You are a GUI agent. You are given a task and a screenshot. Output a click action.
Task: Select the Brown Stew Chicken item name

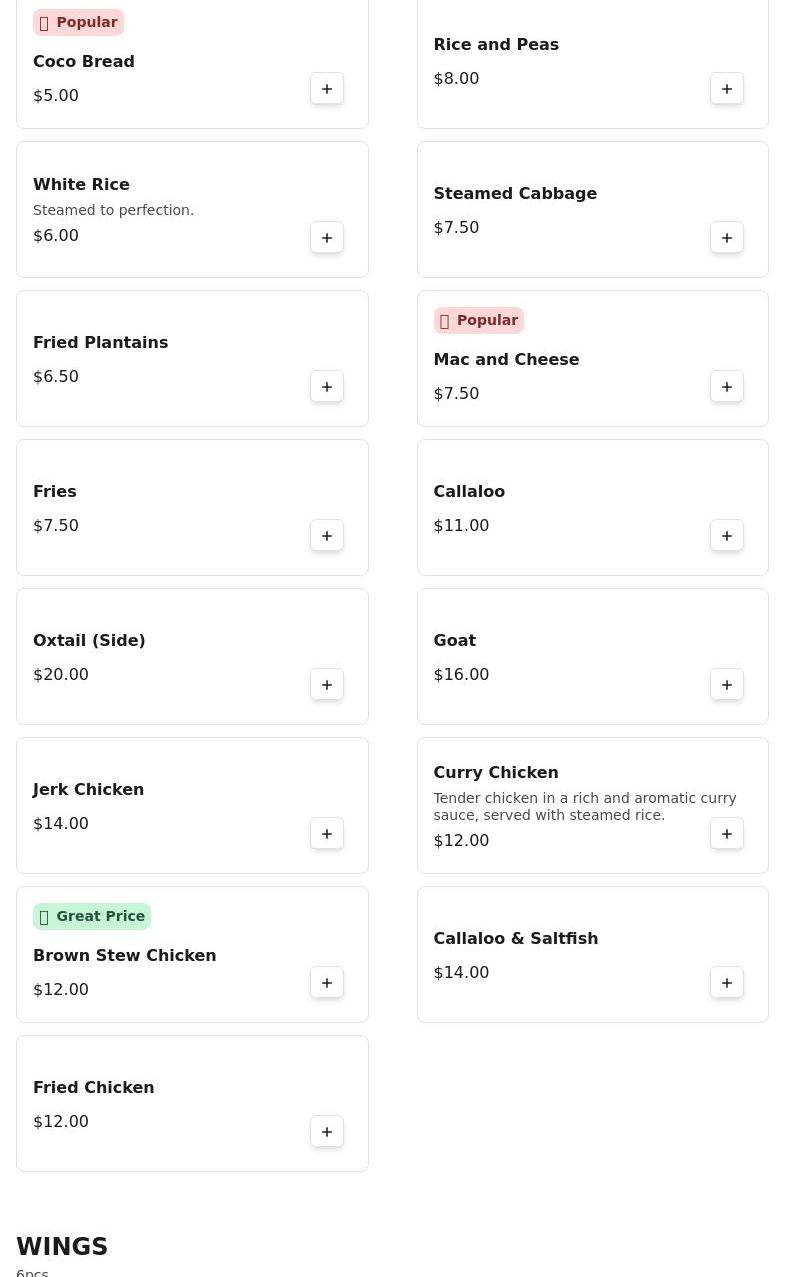pos(125,955)
